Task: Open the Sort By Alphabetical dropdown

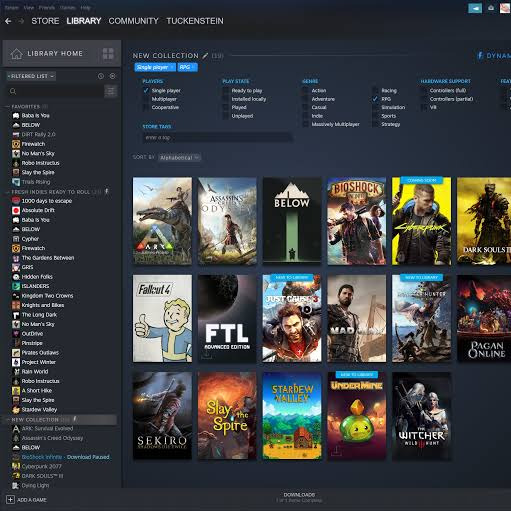Action: pos(179,157)
